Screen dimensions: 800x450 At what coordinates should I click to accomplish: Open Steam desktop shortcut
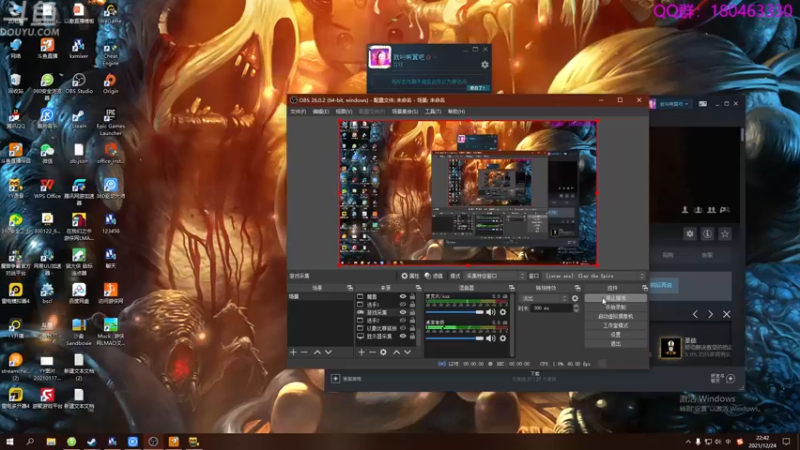78,115
